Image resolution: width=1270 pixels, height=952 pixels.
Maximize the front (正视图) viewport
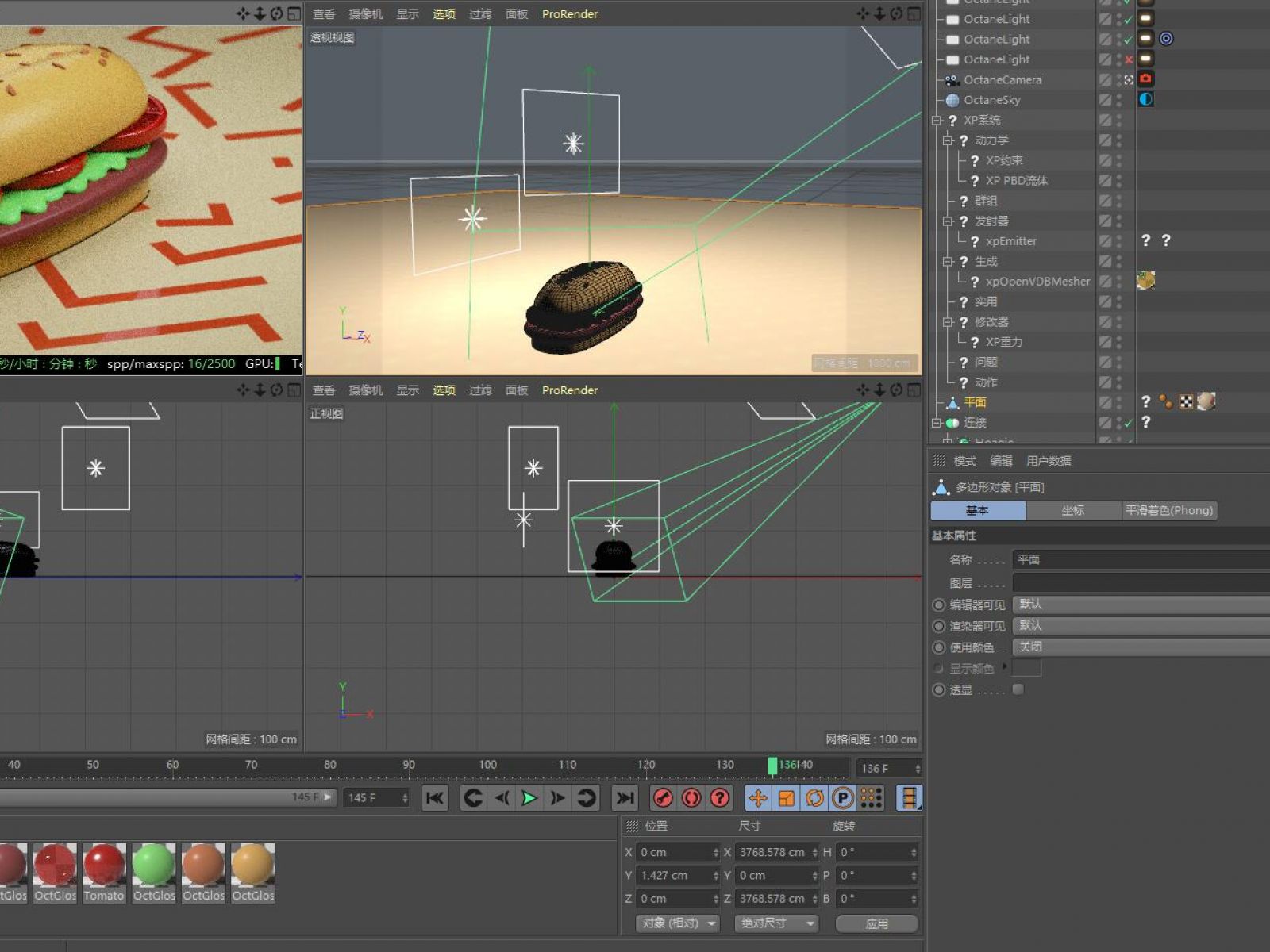914,390
